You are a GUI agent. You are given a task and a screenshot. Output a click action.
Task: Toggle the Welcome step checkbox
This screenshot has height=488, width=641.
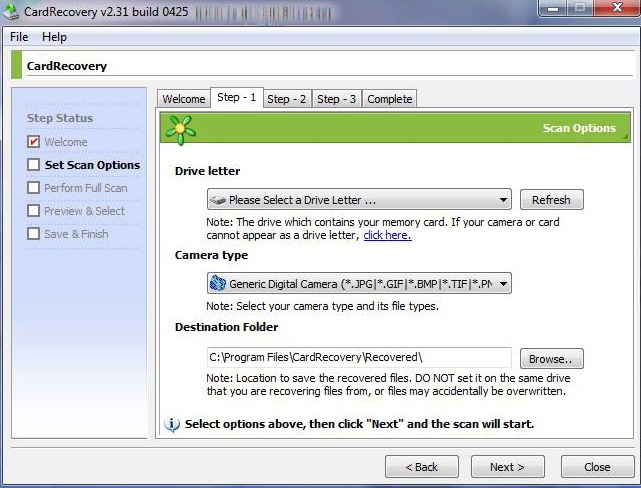tap(34, 142)
